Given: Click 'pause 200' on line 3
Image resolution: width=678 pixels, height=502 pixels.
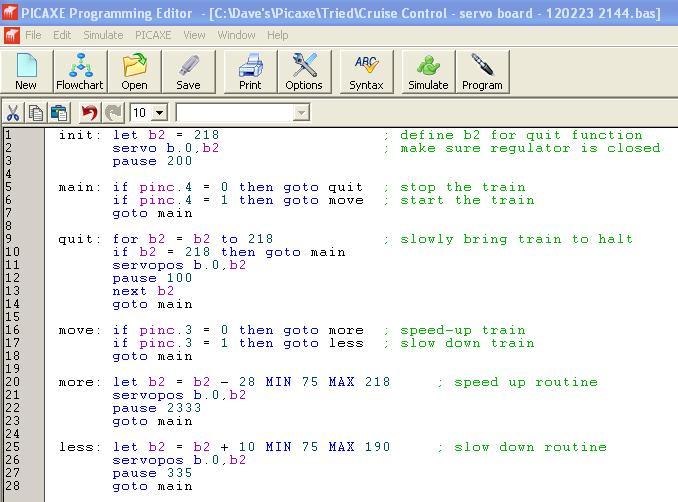Looking at the screenshot, I should pyautogui.click(x=152, y=161).
